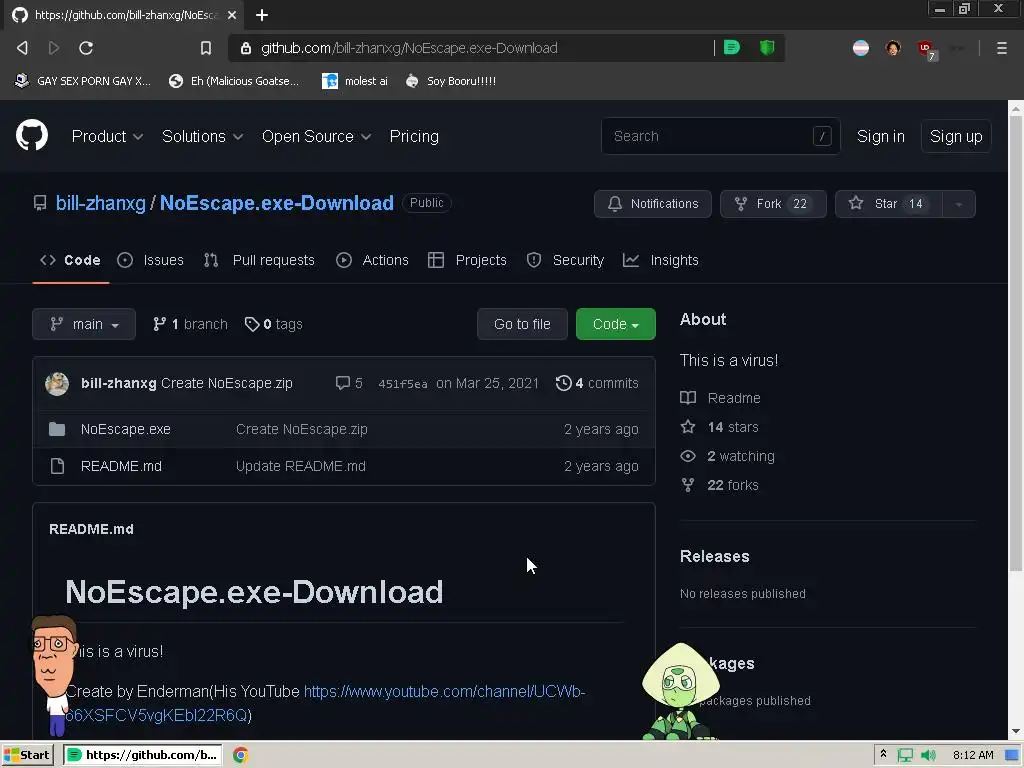Viewport: 1024px width, 768px height.
Task: Click the GitHub taskbar window button
Action: tap(143, 755)
